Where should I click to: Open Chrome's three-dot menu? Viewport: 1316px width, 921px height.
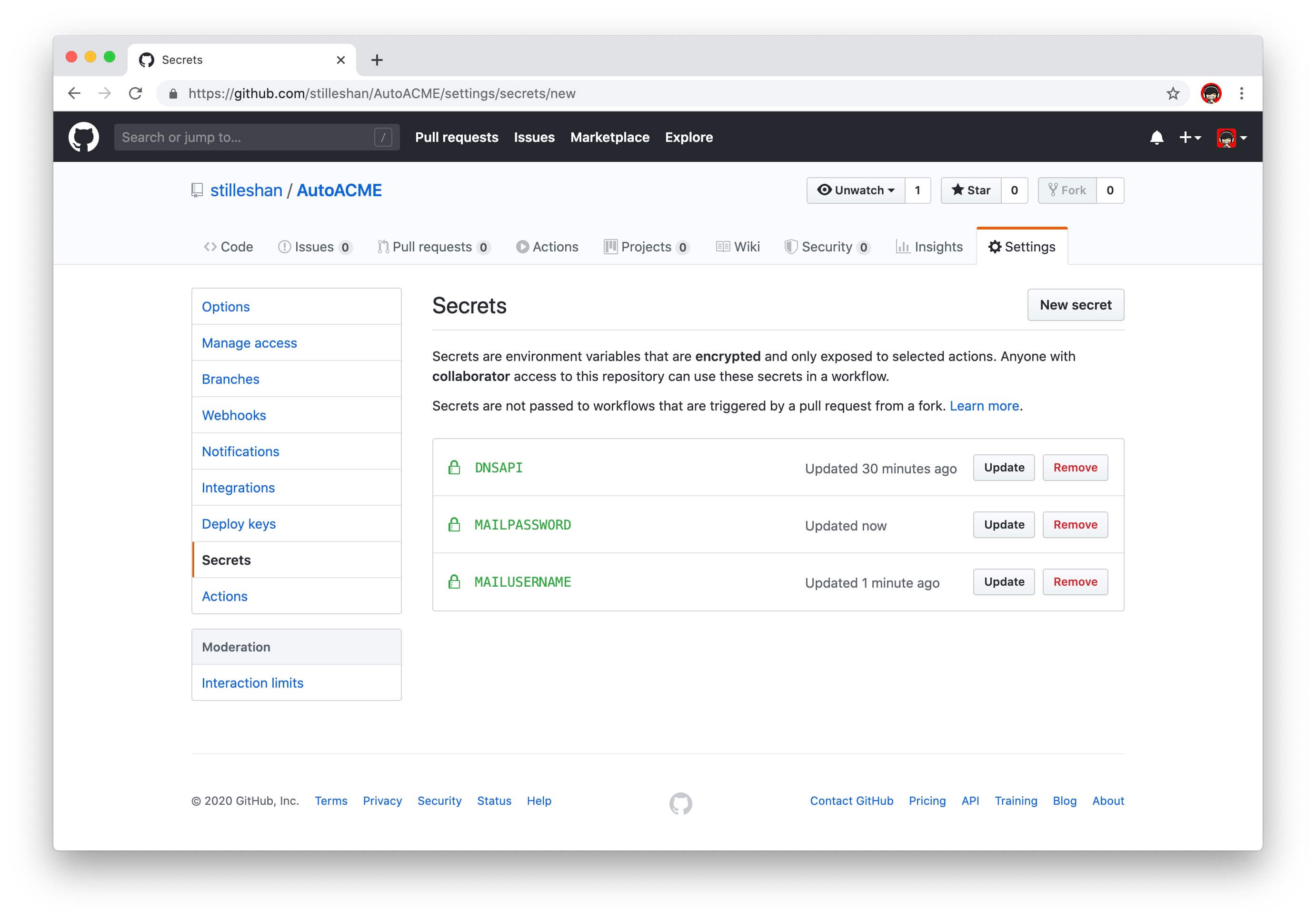click(x=1242, y=93)
